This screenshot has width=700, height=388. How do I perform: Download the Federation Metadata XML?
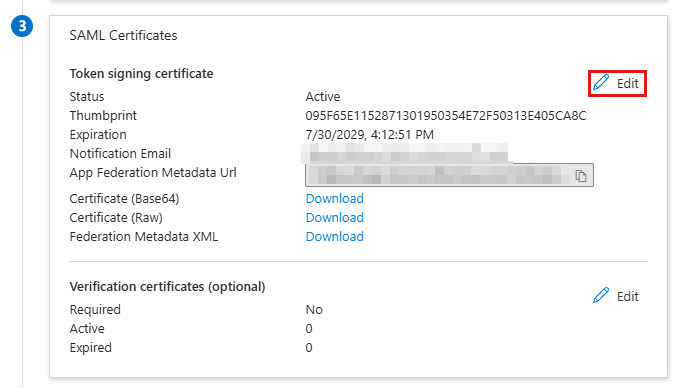pyautogui.click(x=334, y=236)
